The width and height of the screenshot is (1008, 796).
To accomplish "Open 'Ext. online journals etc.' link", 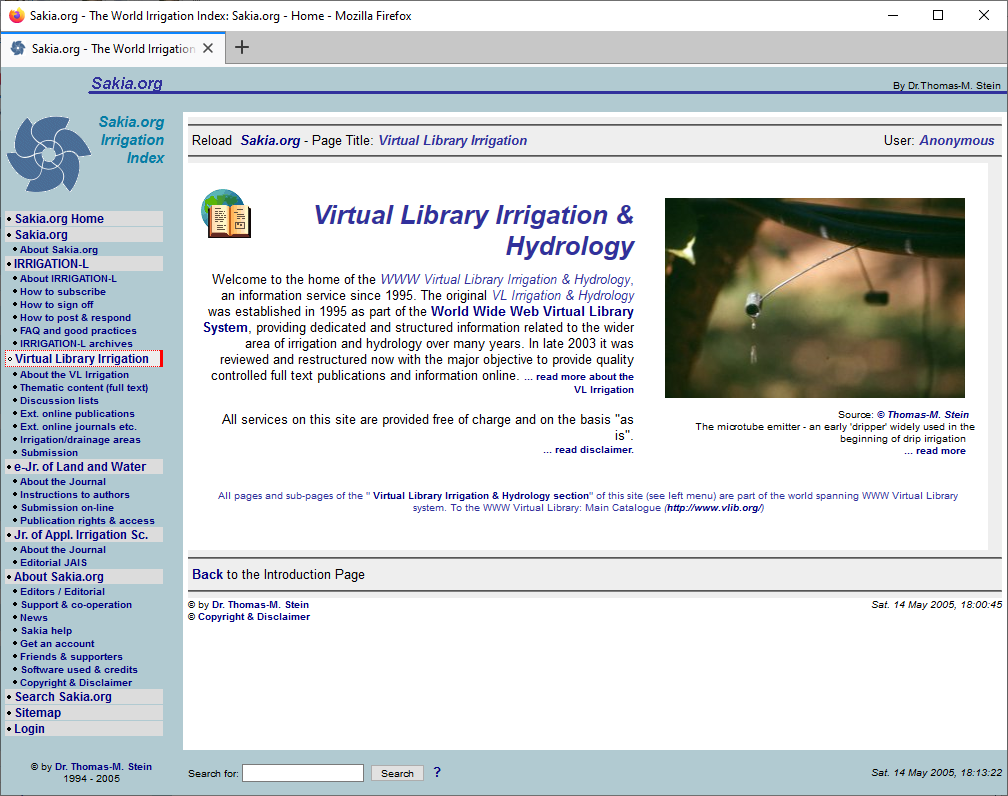I will (x=78, y=426).
